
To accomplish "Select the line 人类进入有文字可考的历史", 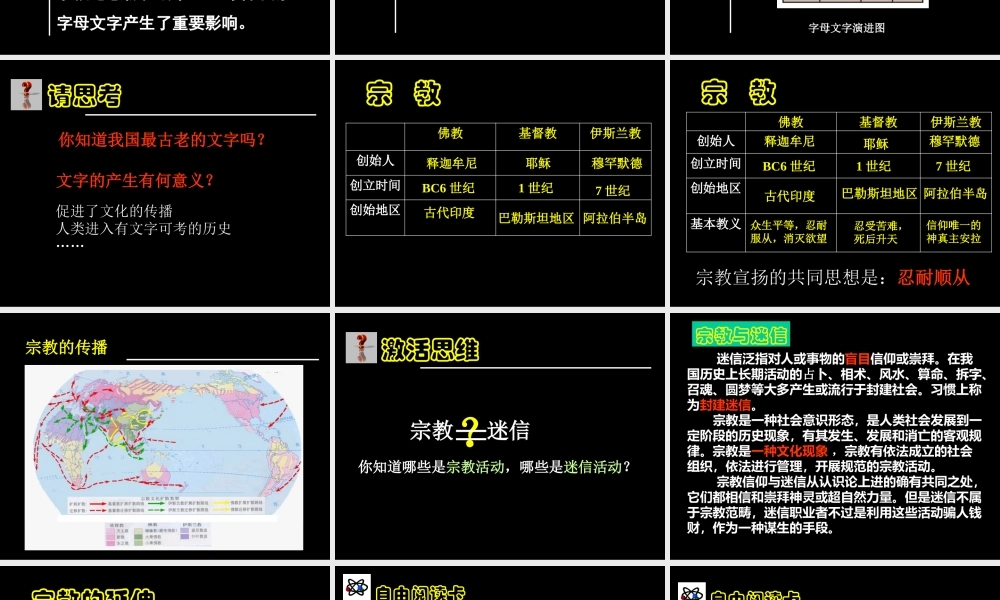I will click(143, 228).
